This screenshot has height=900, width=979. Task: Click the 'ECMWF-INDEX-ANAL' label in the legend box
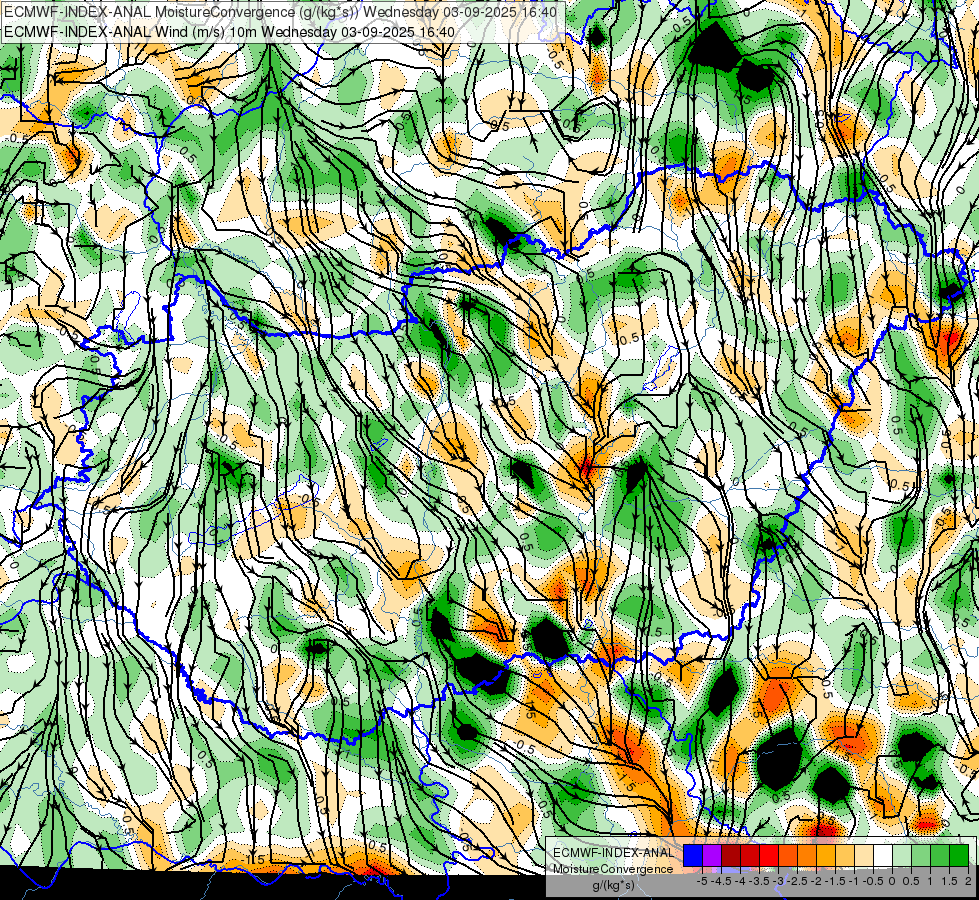coord(613,853)
